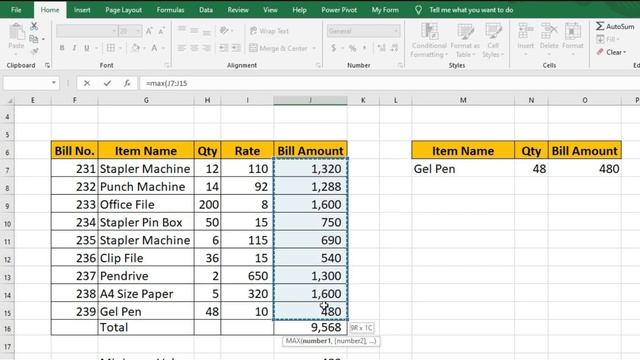Click the Paste icon
Viewport: 640px width, 360px height.
point(16,32)
